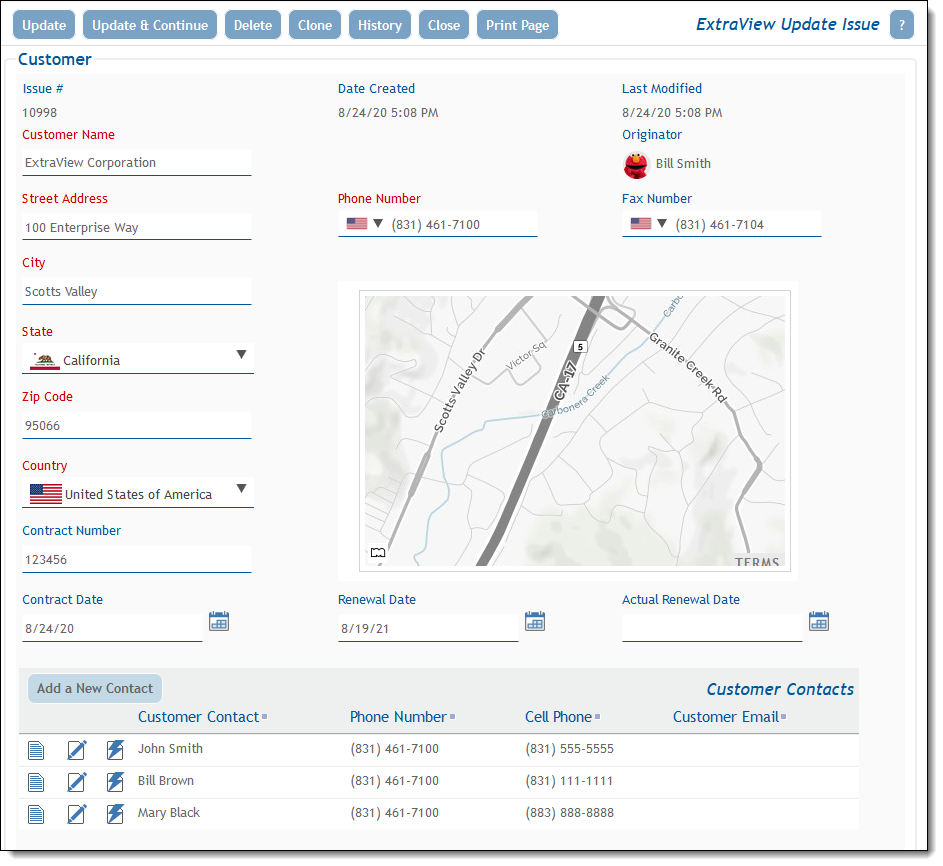
Task: Open the Renewal Date calendar picker
Action: [x=535, y=621]
